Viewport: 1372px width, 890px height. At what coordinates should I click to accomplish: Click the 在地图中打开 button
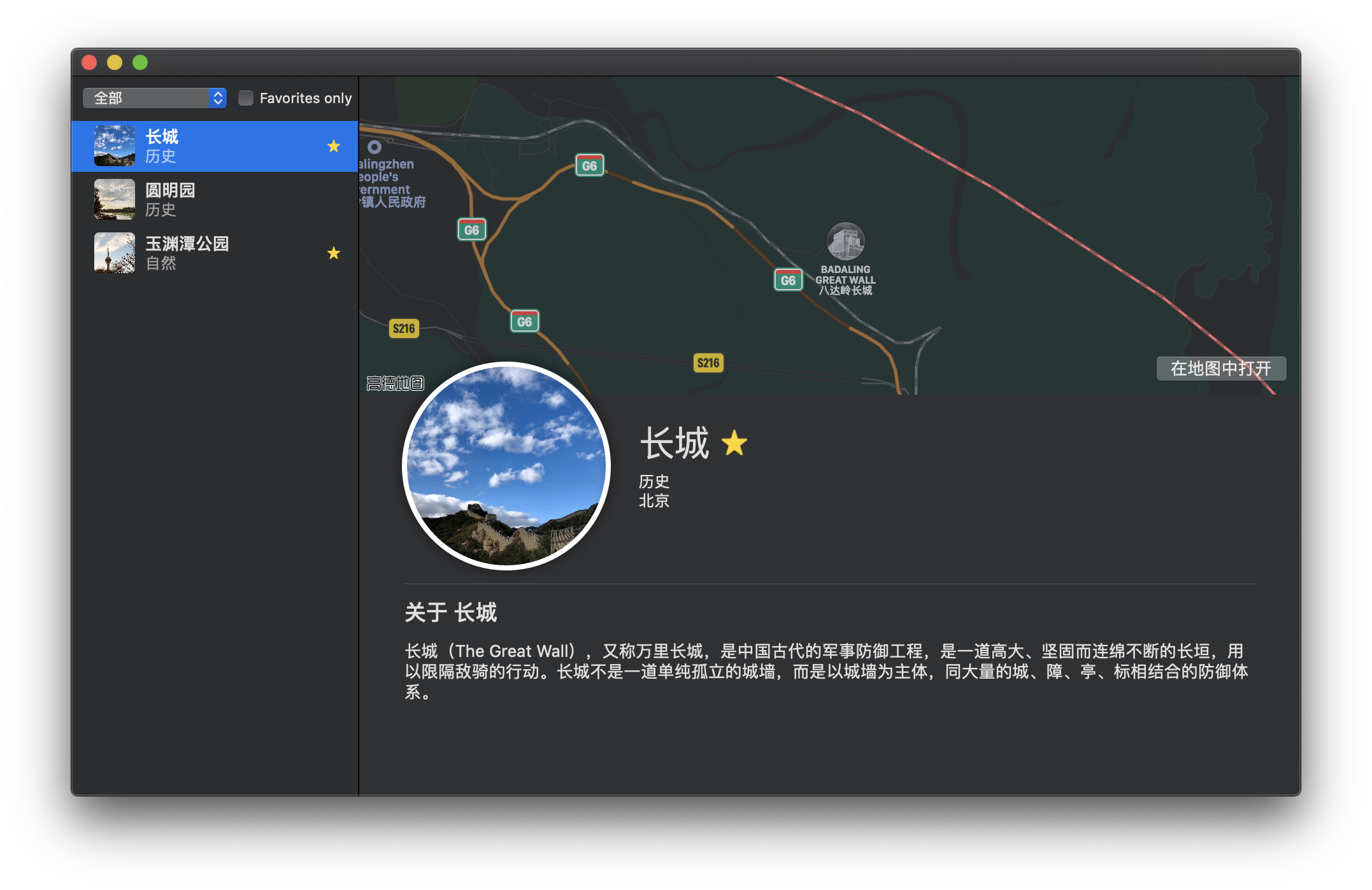tap(1220, 369)
